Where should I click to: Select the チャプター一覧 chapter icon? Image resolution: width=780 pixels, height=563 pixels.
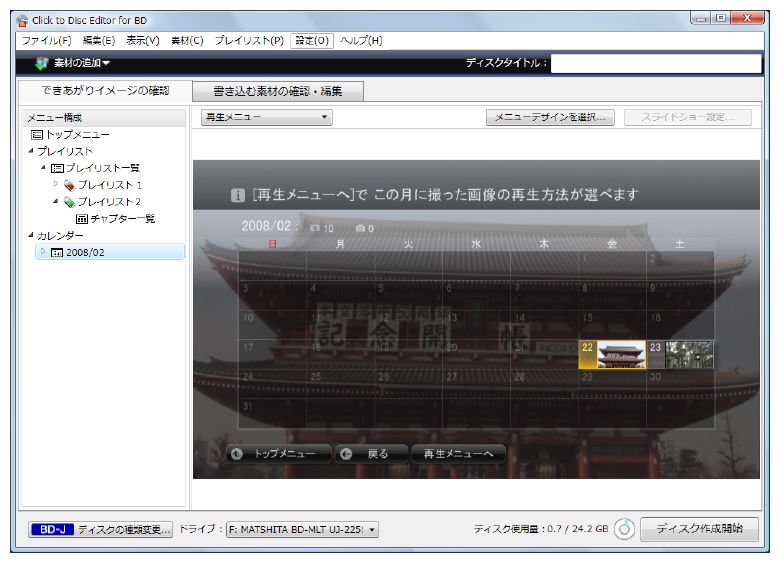point(82,219)
